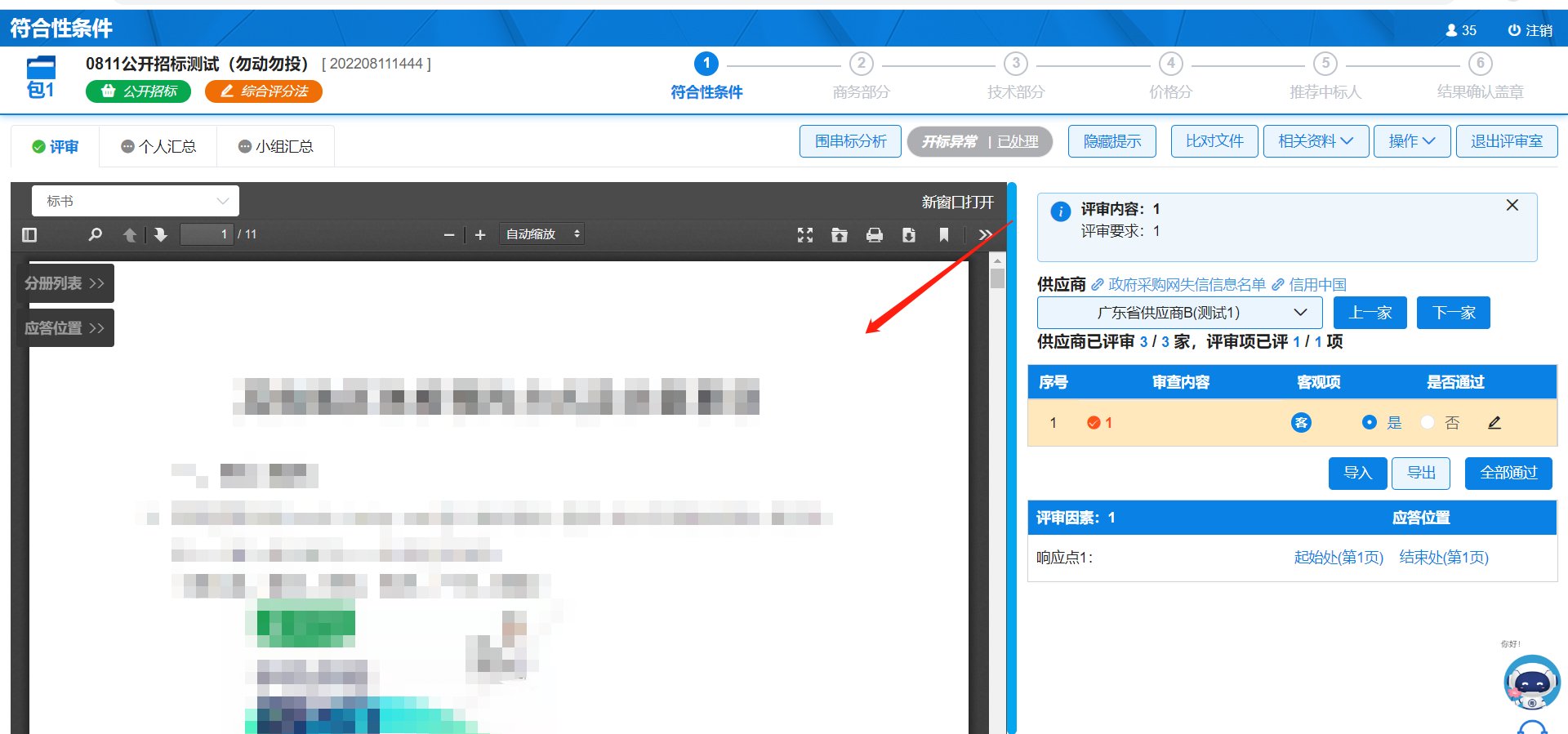Image resolution: width=1568 pixels, height=734 pixels.
Task: Open the 相关资料 dropdown menu
Action: pyautogui.click(x=1315, y=141)
